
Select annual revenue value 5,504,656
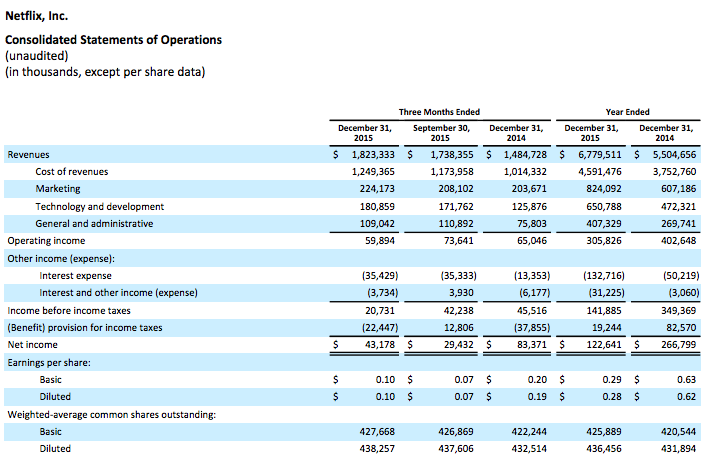[674, 155]
